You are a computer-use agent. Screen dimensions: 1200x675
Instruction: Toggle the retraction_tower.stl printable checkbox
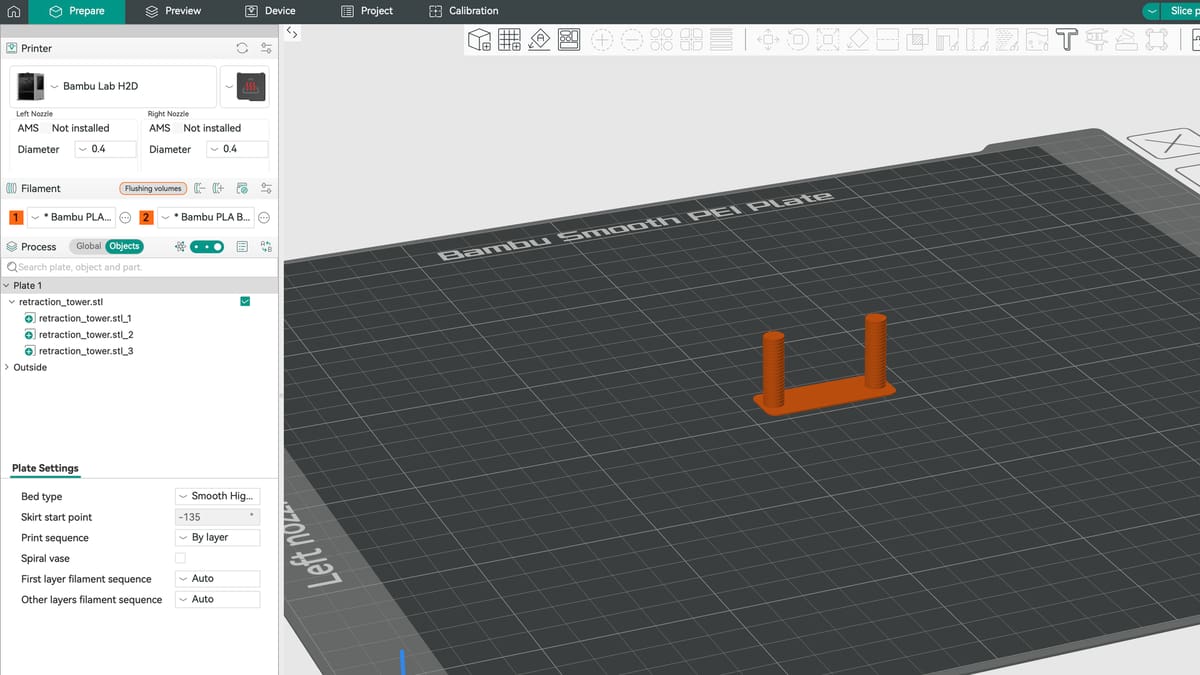[x=246, y=301]
